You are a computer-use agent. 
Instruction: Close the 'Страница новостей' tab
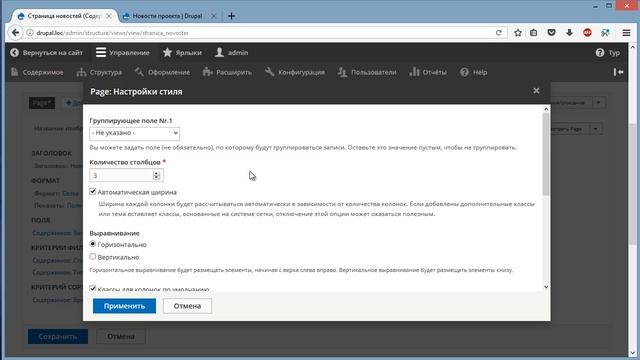pyautogui.click(x=109, y=16)
